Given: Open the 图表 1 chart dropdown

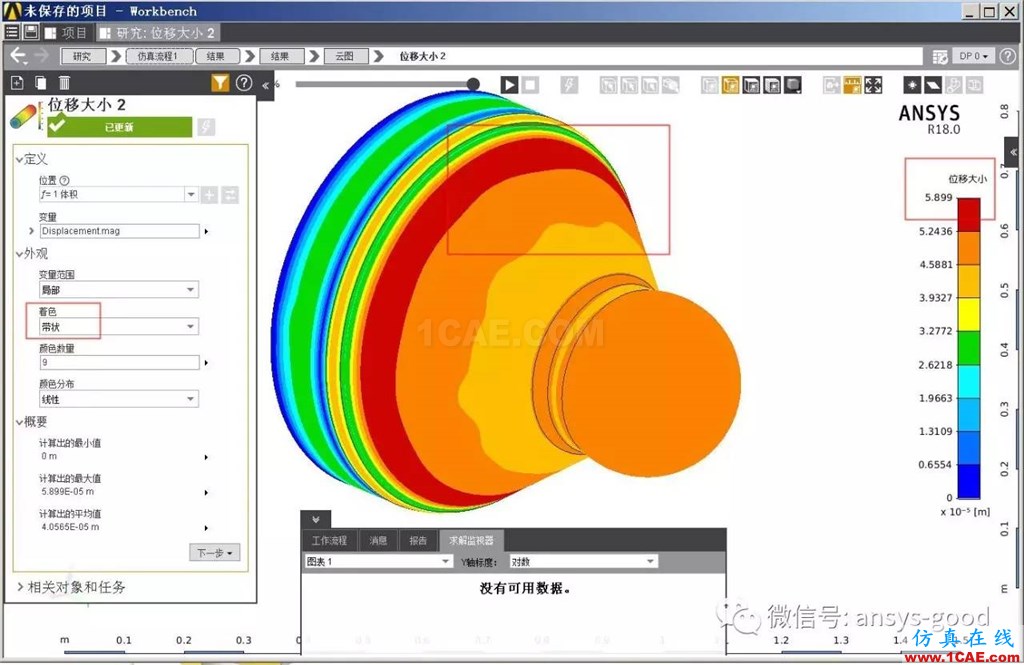Looking at the screenshot, I should [378, 562].
